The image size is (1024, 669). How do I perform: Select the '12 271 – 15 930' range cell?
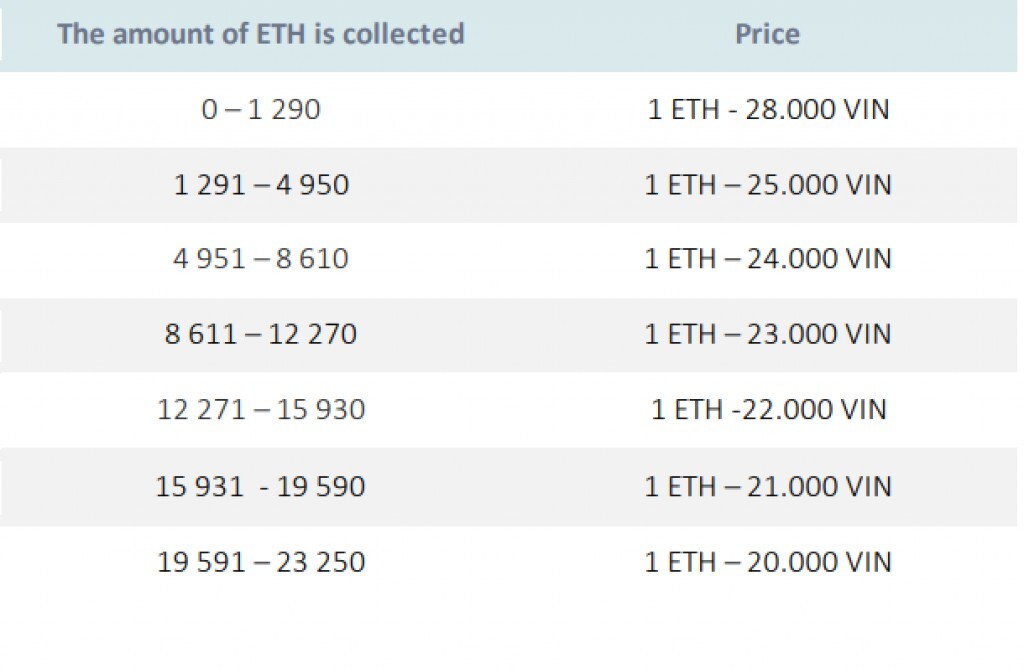(x=261, y=410)
